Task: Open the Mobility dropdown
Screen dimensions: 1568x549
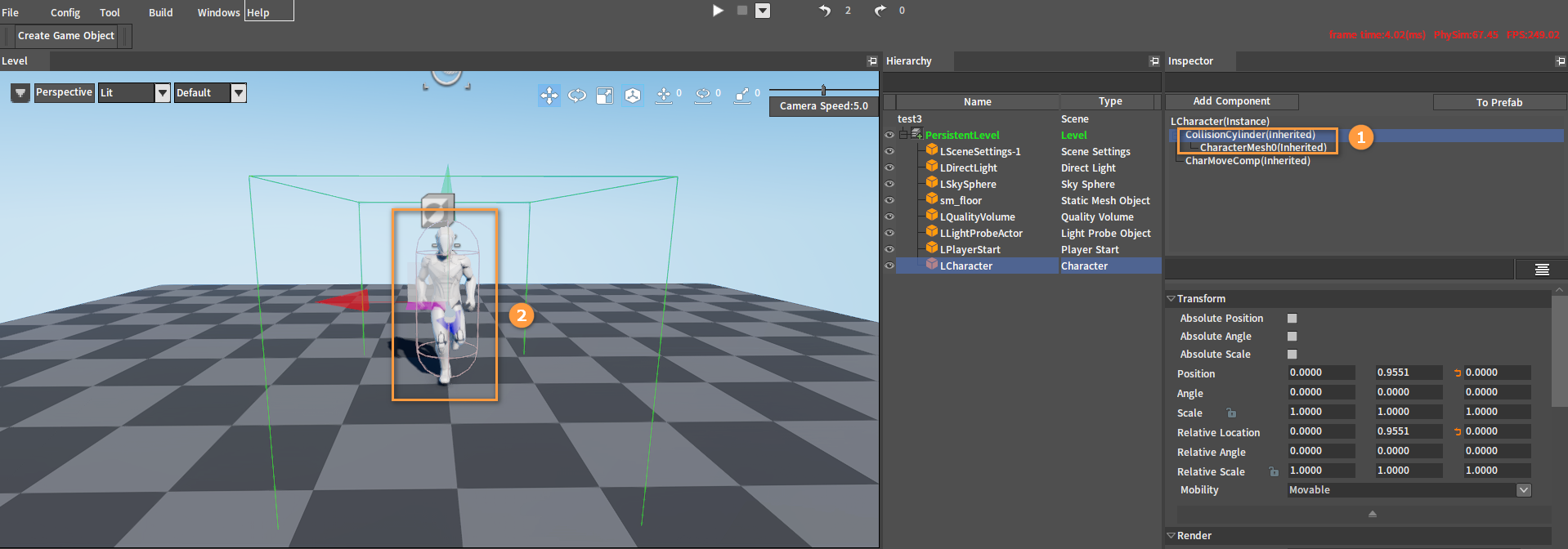Action: [x=1523, y=490]
